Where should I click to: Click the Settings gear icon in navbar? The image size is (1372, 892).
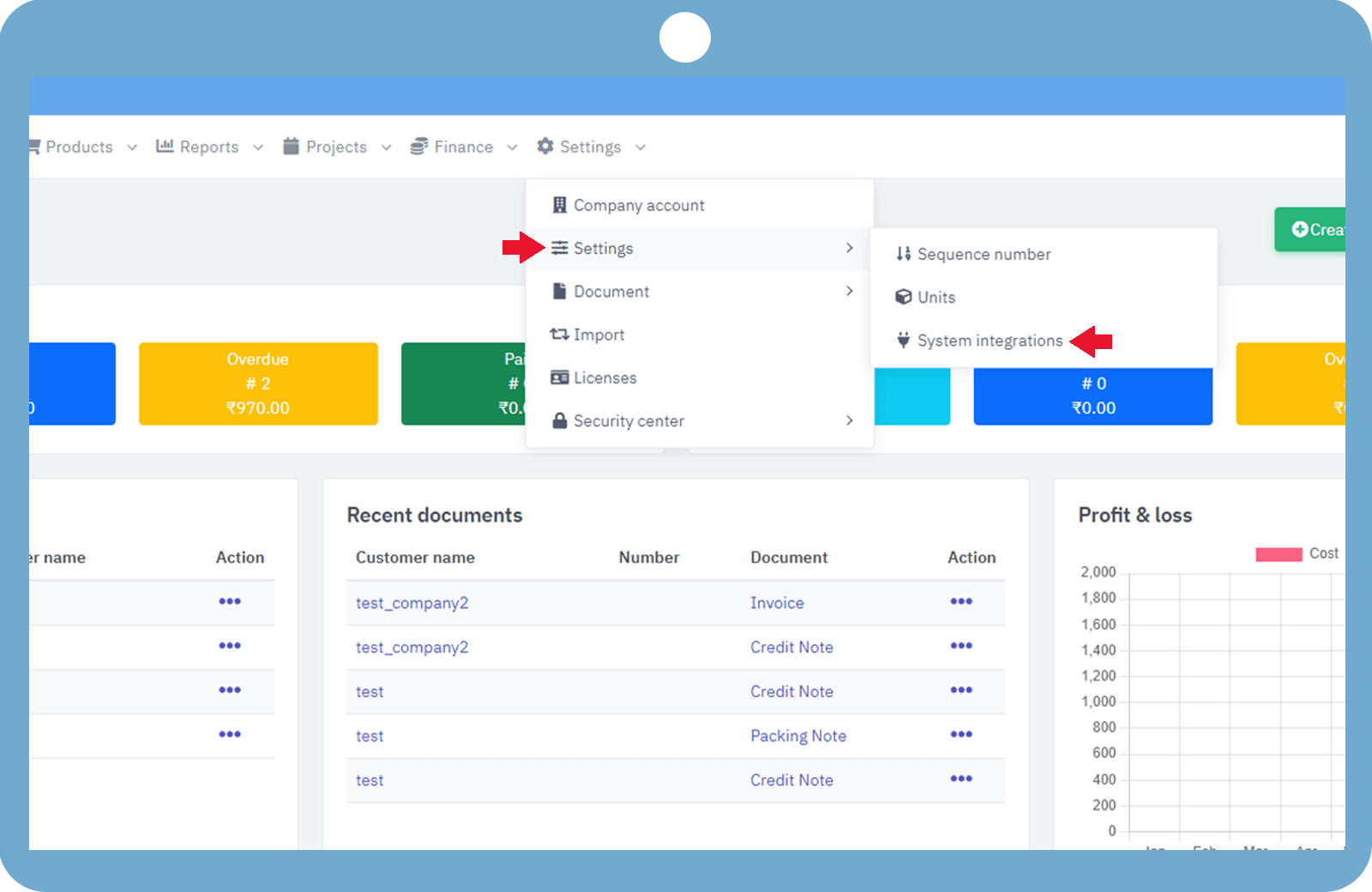point(545,147)
